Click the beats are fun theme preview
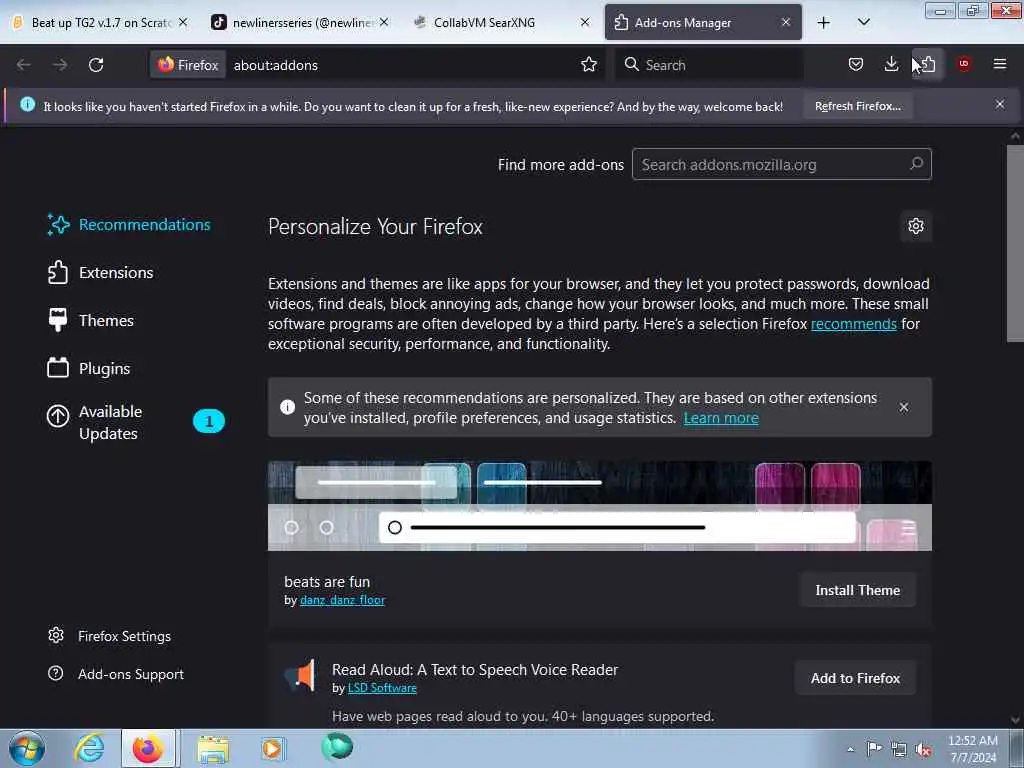 click(x=600, y=505)
